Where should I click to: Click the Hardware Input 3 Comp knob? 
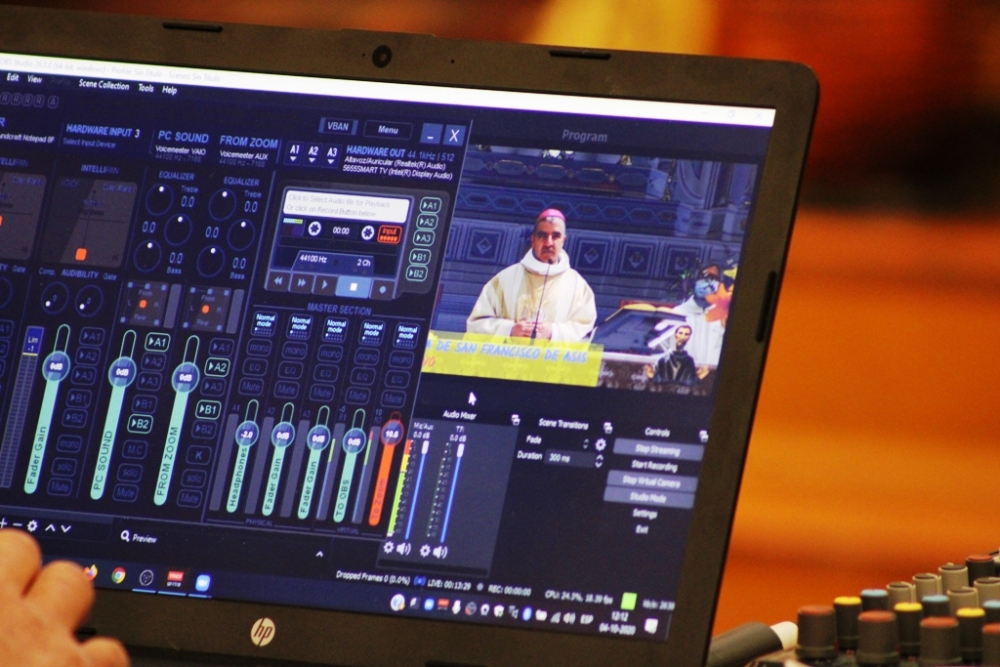coord(54,298)
